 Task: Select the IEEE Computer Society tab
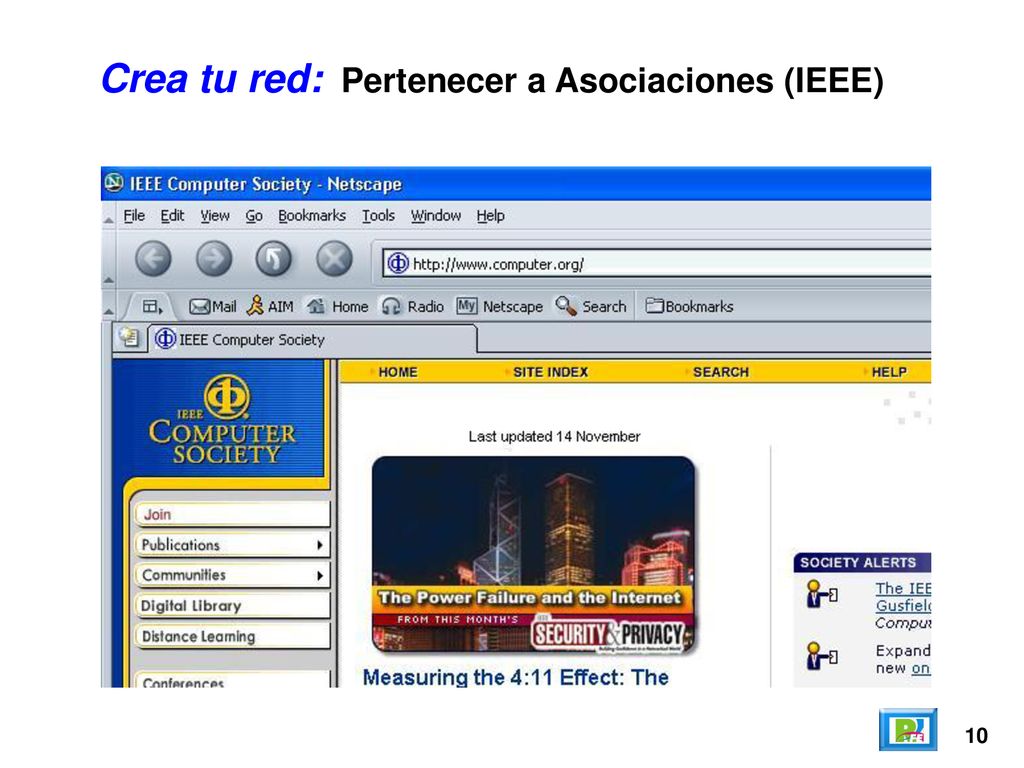[313, 340]
